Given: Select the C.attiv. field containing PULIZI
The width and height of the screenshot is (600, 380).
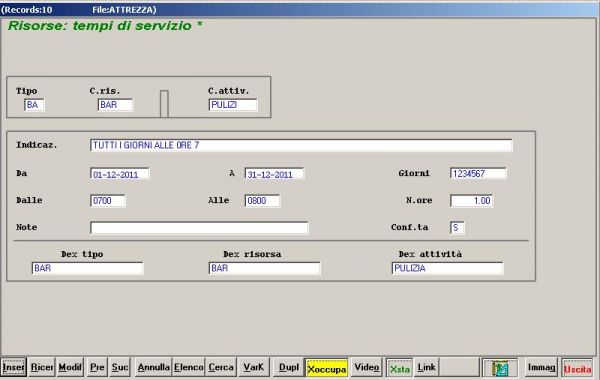Looking at the screenshot, I should [233, 105].
